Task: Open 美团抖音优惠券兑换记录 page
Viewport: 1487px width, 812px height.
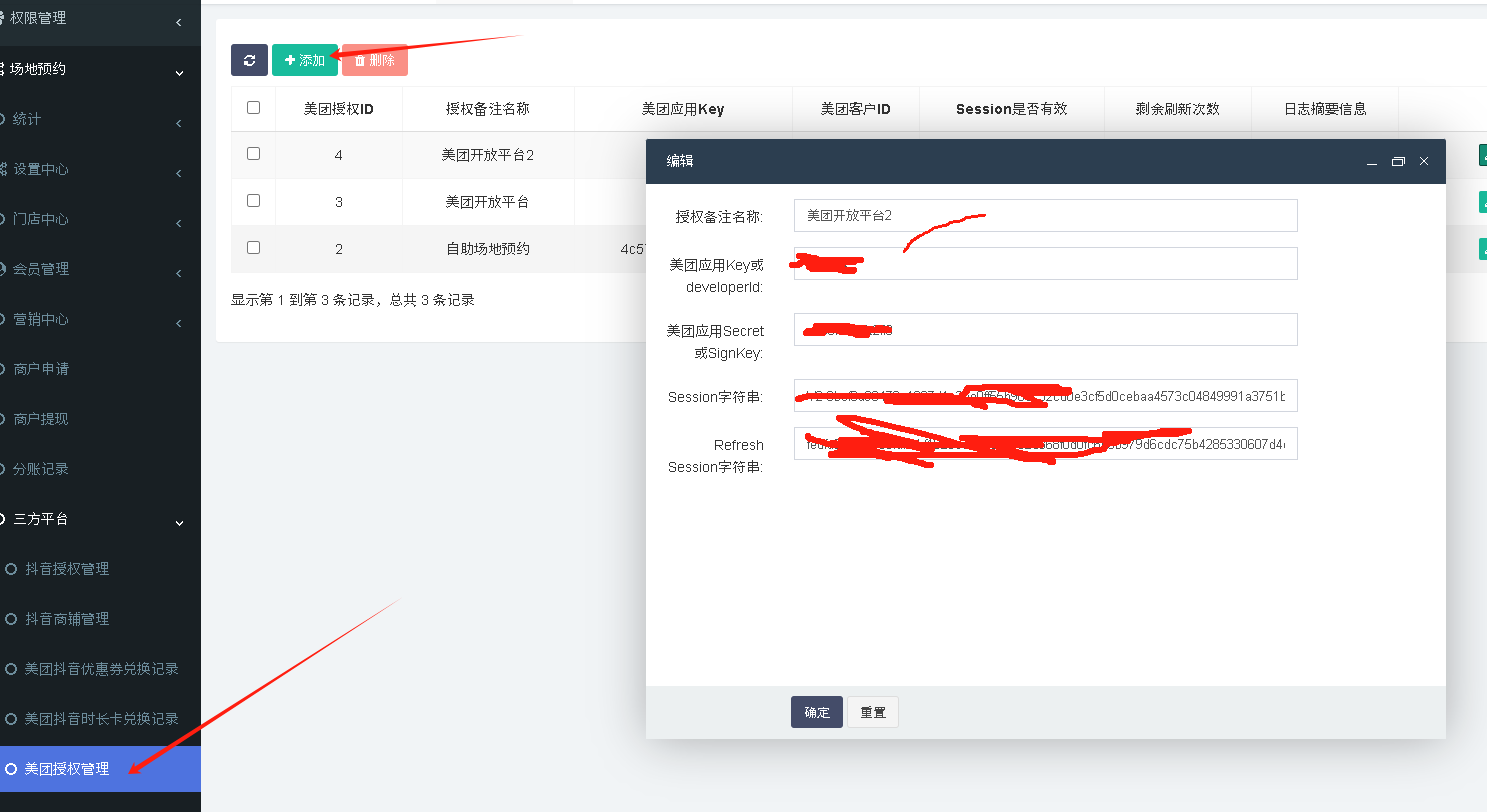Action: tap(100, 669)
